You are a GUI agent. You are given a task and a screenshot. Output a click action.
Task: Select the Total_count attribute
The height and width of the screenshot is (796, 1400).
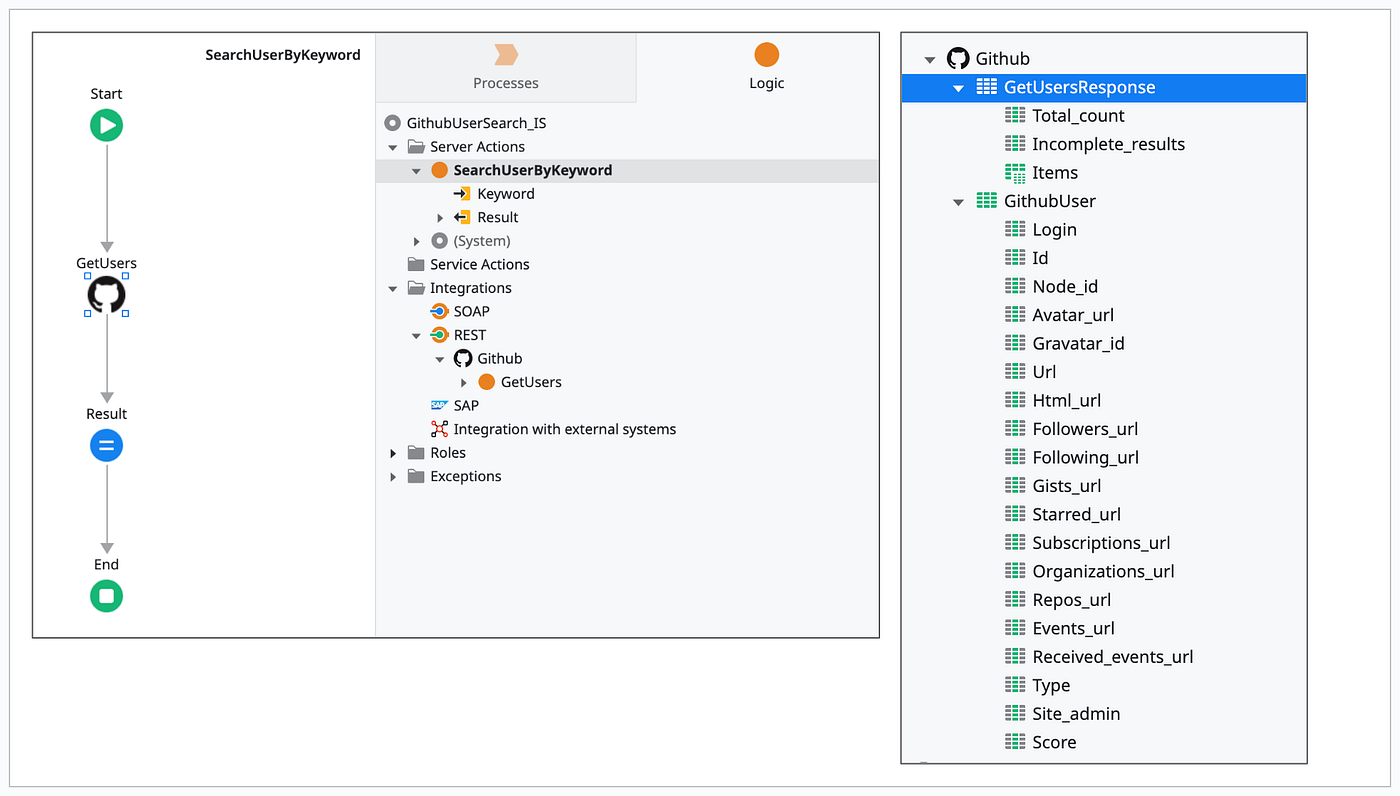tap(1078, 116)
